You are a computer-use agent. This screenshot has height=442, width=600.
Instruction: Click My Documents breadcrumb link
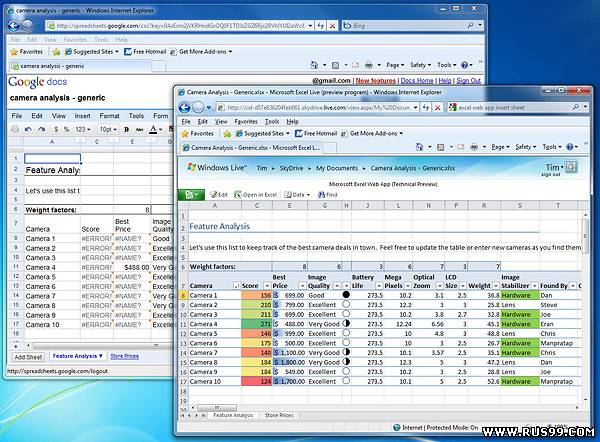(337, 168)
